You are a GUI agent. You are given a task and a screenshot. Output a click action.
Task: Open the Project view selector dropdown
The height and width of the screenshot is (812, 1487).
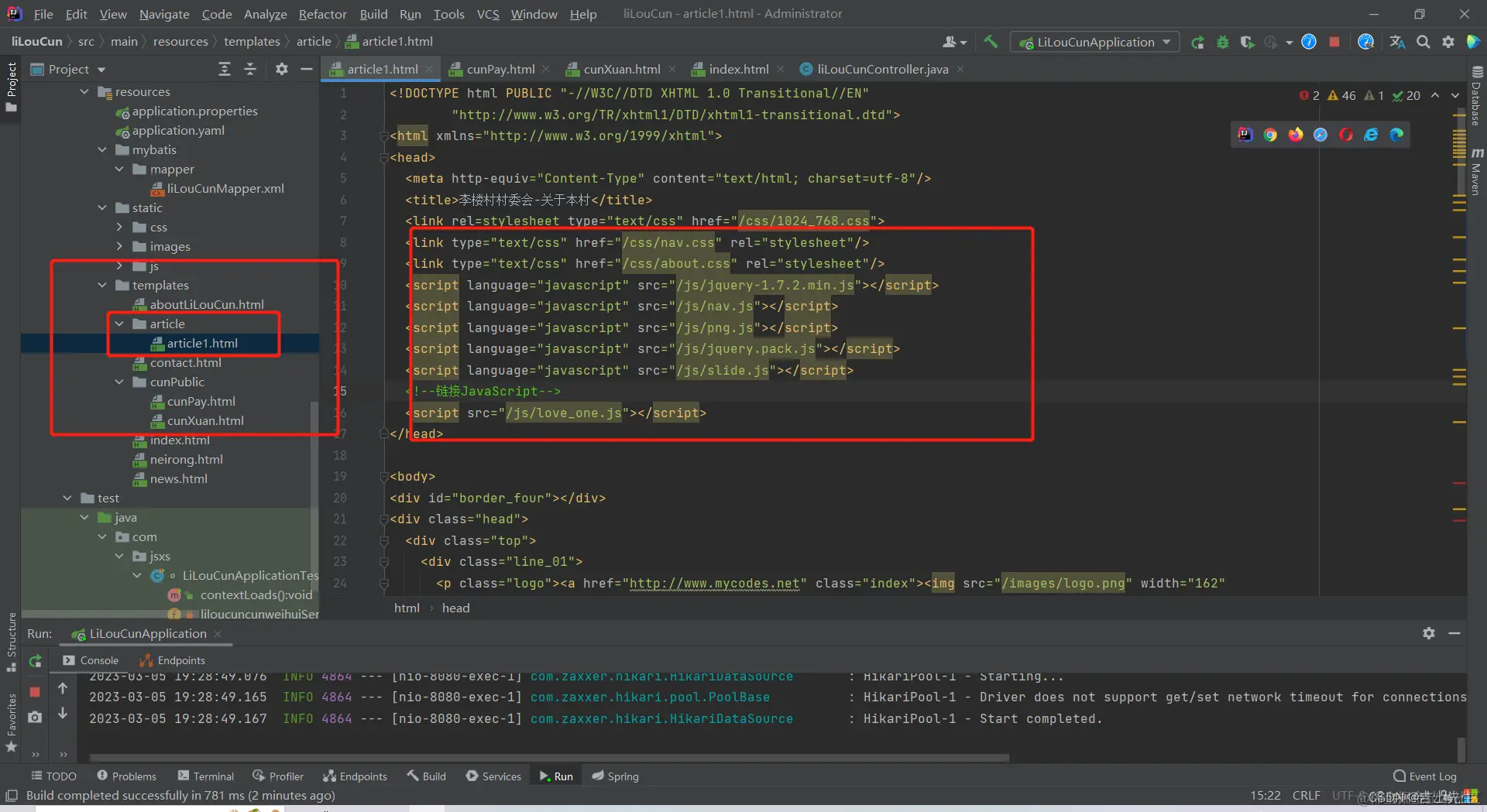point(68,69)
